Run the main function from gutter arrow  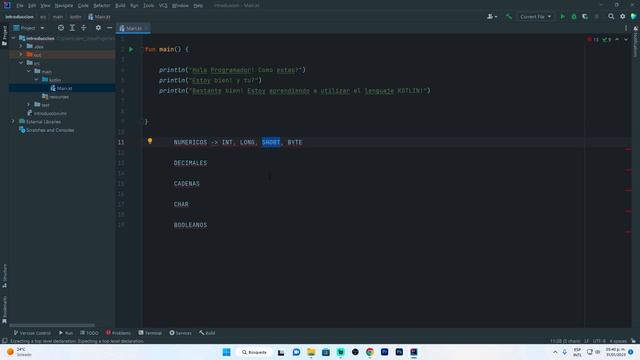131,49
